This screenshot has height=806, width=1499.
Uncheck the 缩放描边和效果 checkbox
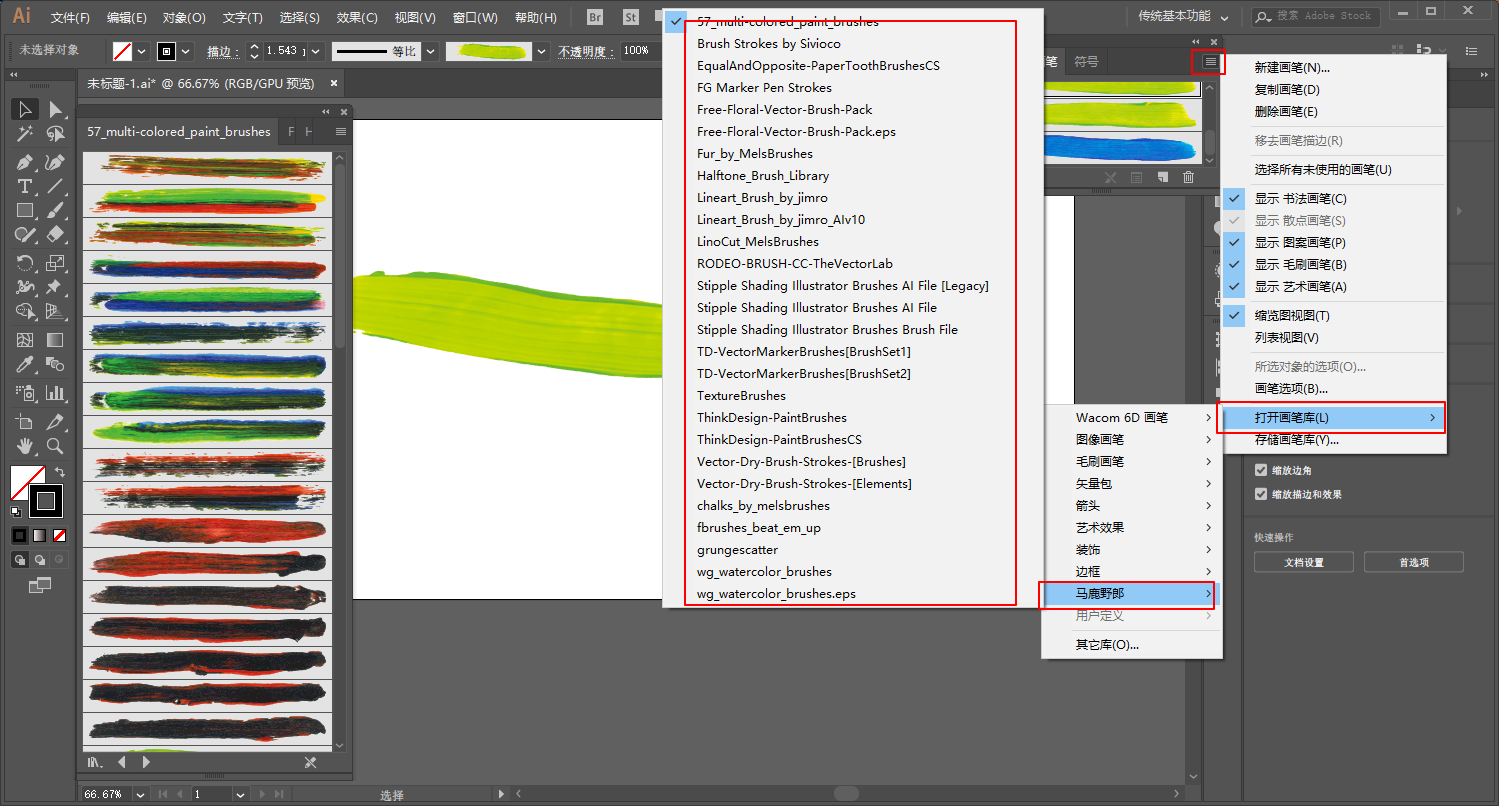pos(1260,494)
